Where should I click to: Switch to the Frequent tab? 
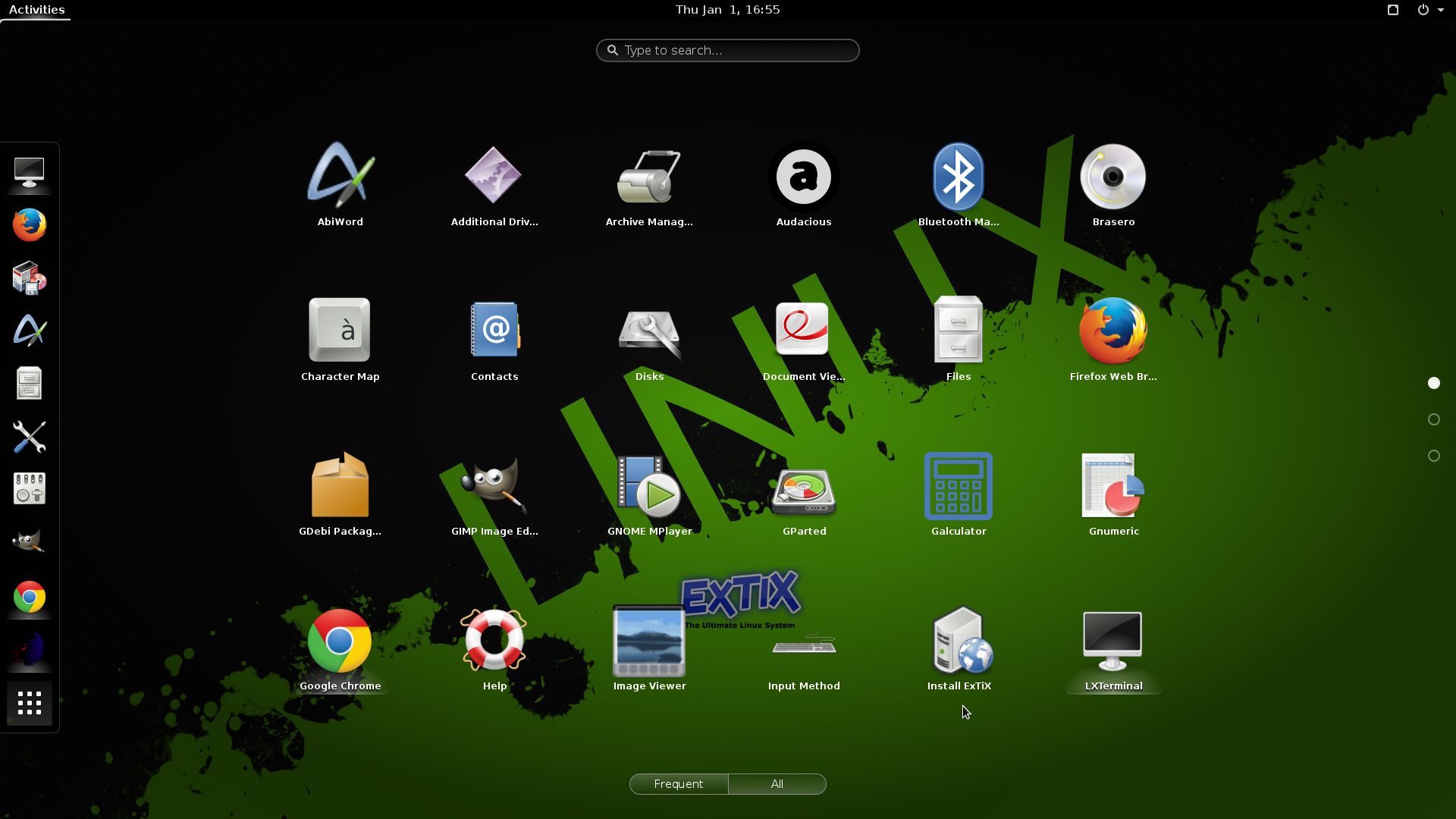pyautogui.click(x=679, y=784)
